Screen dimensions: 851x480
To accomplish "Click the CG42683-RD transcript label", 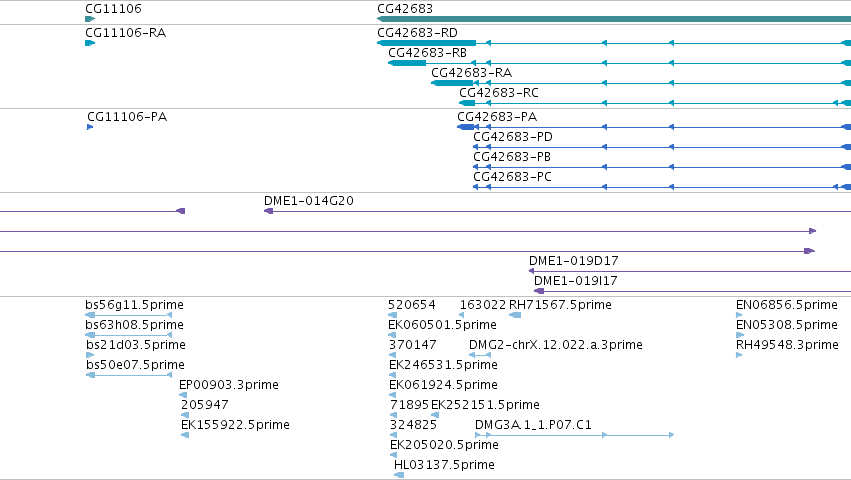I will [x=417, y=33].
